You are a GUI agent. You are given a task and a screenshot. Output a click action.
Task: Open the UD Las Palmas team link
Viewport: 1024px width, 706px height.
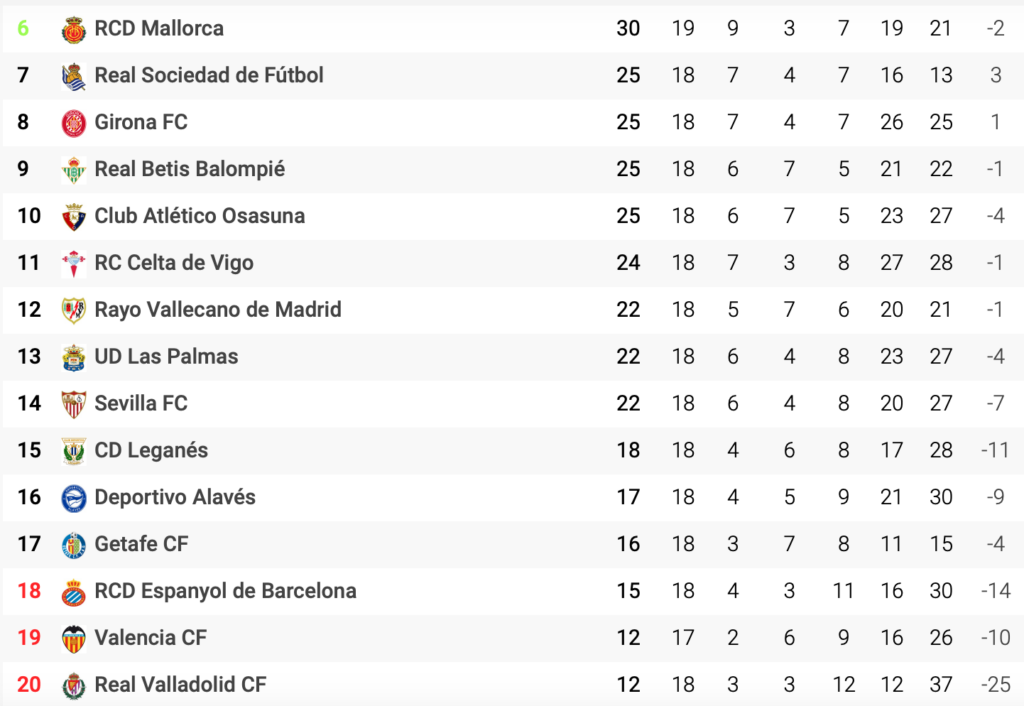coord(167,357)
